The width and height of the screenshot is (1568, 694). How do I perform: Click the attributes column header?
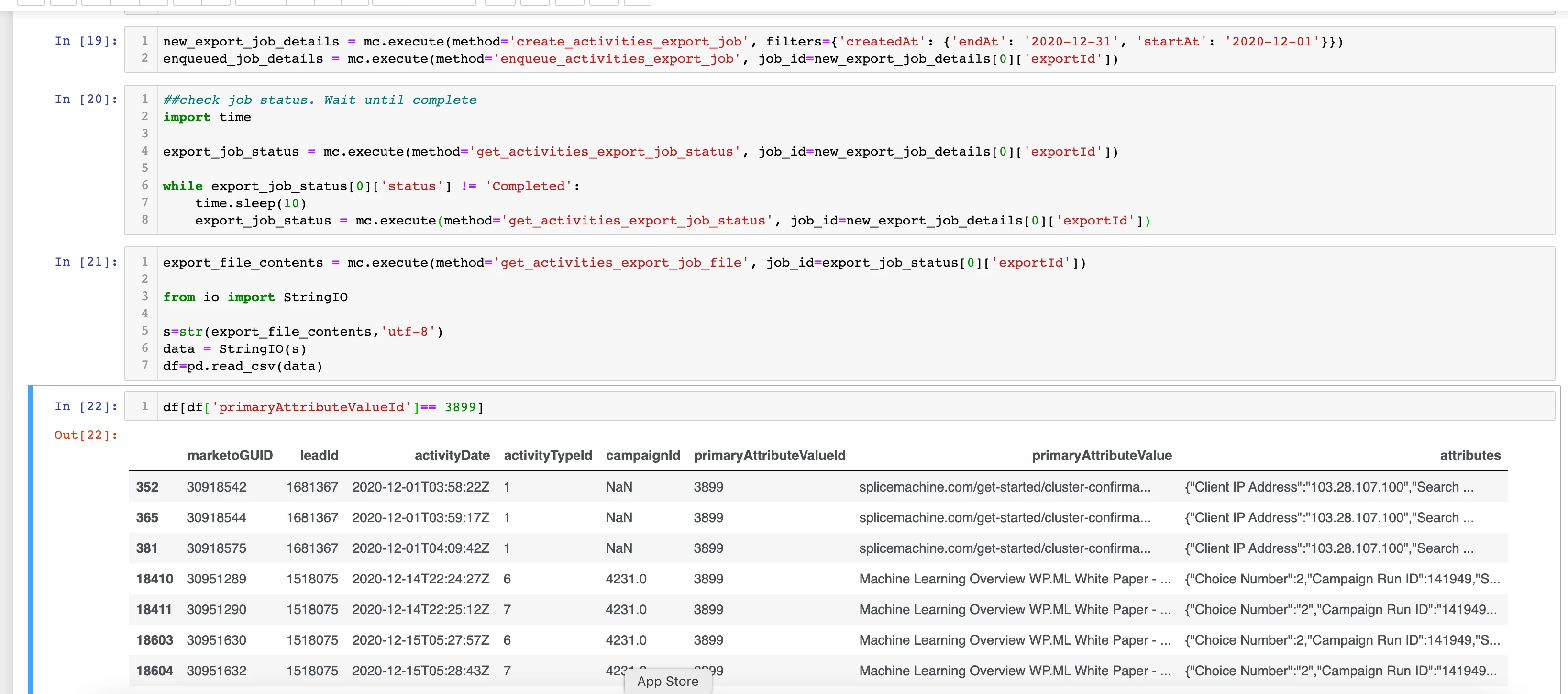[1469, 455]
